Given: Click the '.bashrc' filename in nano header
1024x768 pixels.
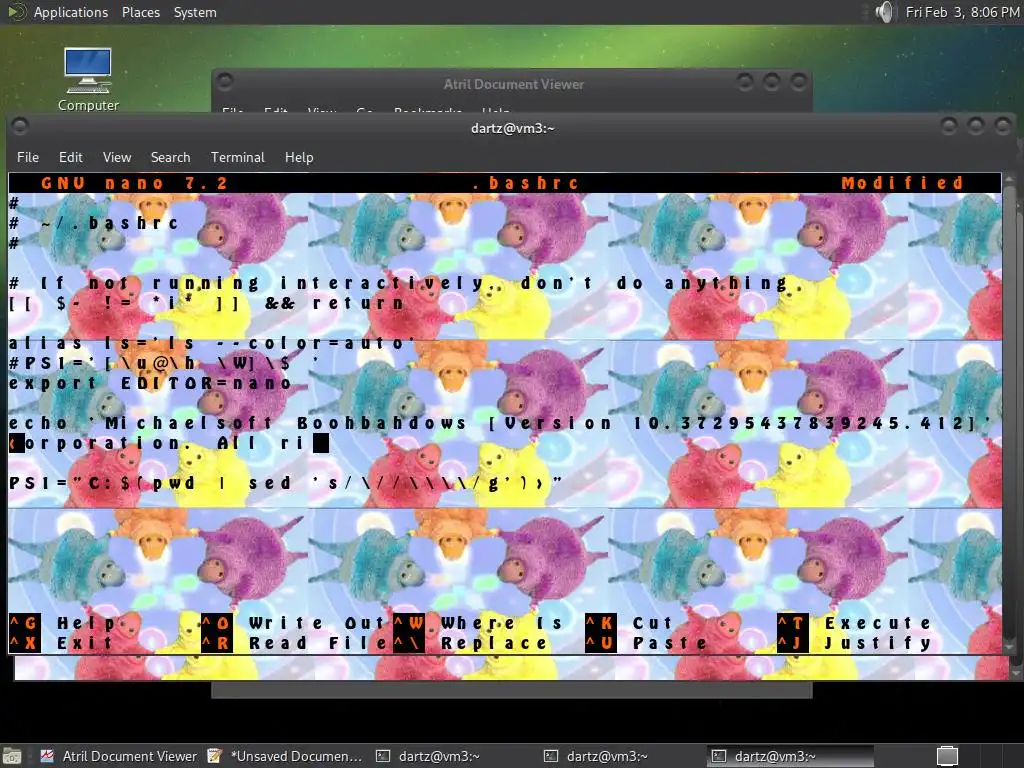Looking at the screenshot, I should (x=526, y=183).
